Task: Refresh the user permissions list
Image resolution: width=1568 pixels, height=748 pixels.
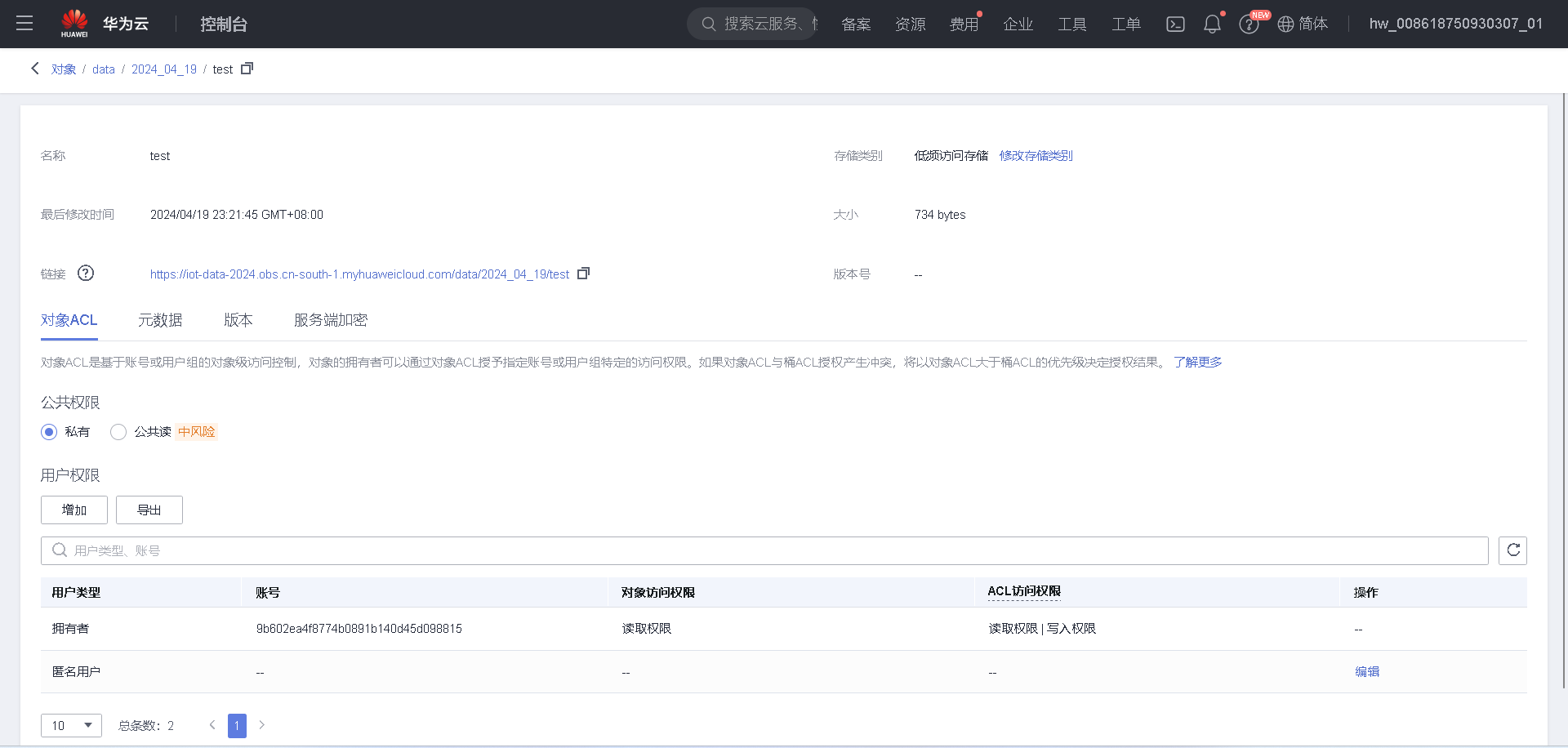Action: (1512, 550)
